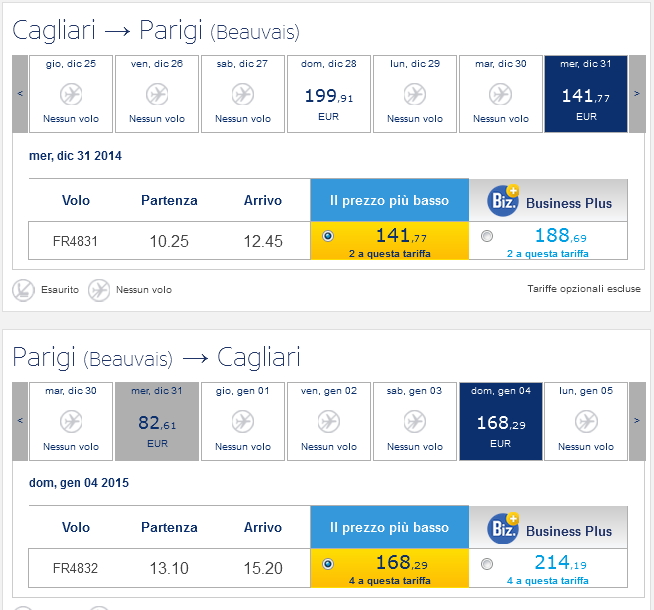Show earlier dates for Cagliari to Parigi
This screenshot has height=610, width=654.
pos(20,94)
